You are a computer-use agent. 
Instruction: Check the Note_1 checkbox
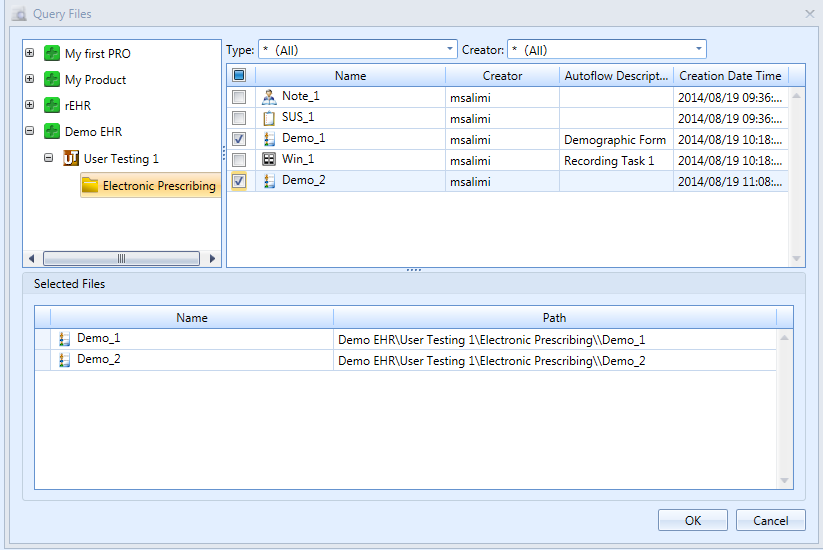(239, 97)
